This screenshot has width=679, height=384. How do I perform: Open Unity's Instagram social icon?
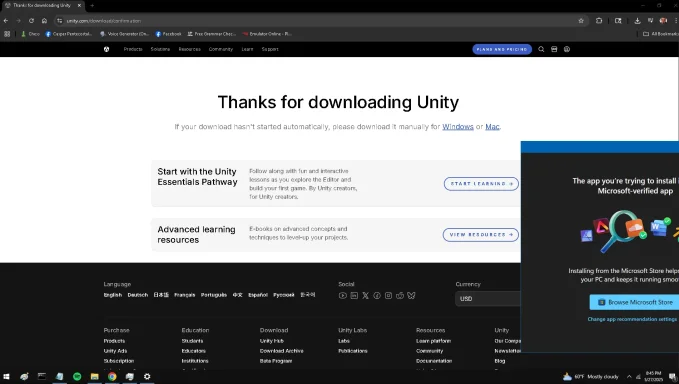pyautogui.click(x=388, y=296)
